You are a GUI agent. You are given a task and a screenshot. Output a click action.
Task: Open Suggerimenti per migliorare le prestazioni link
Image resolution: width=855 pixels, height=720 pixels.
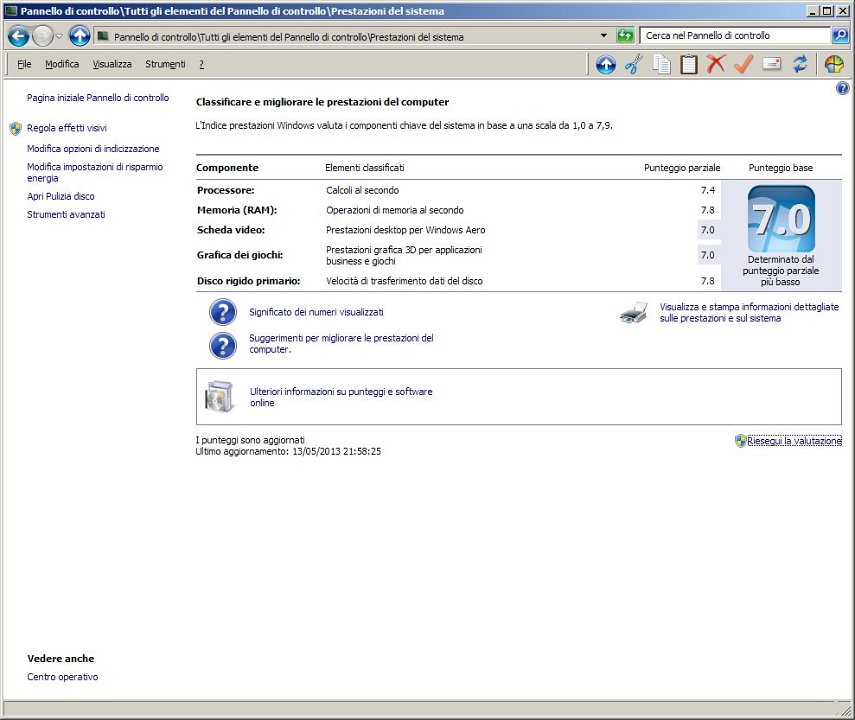pyautogui.click(x=341, y=344)
